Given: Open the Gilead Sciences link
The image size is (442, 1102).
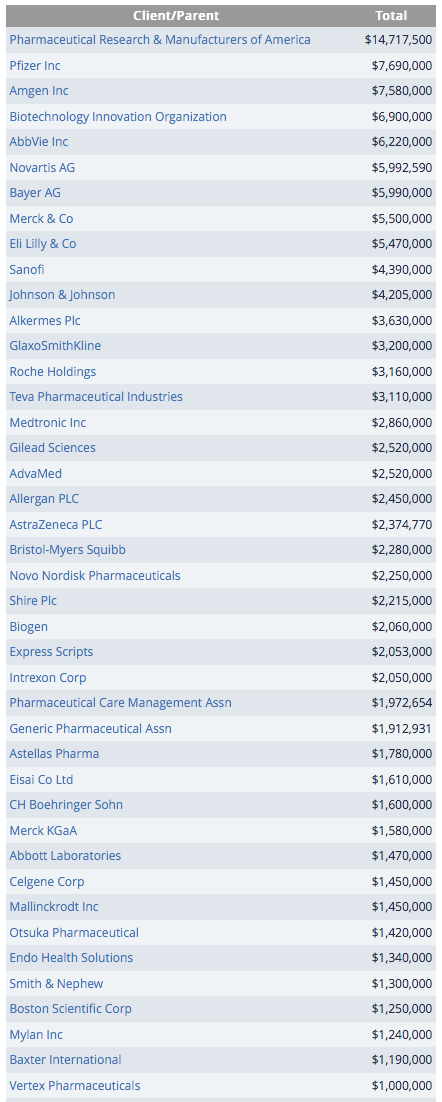Looking at the screenshot, I should [x=53, y=448].
